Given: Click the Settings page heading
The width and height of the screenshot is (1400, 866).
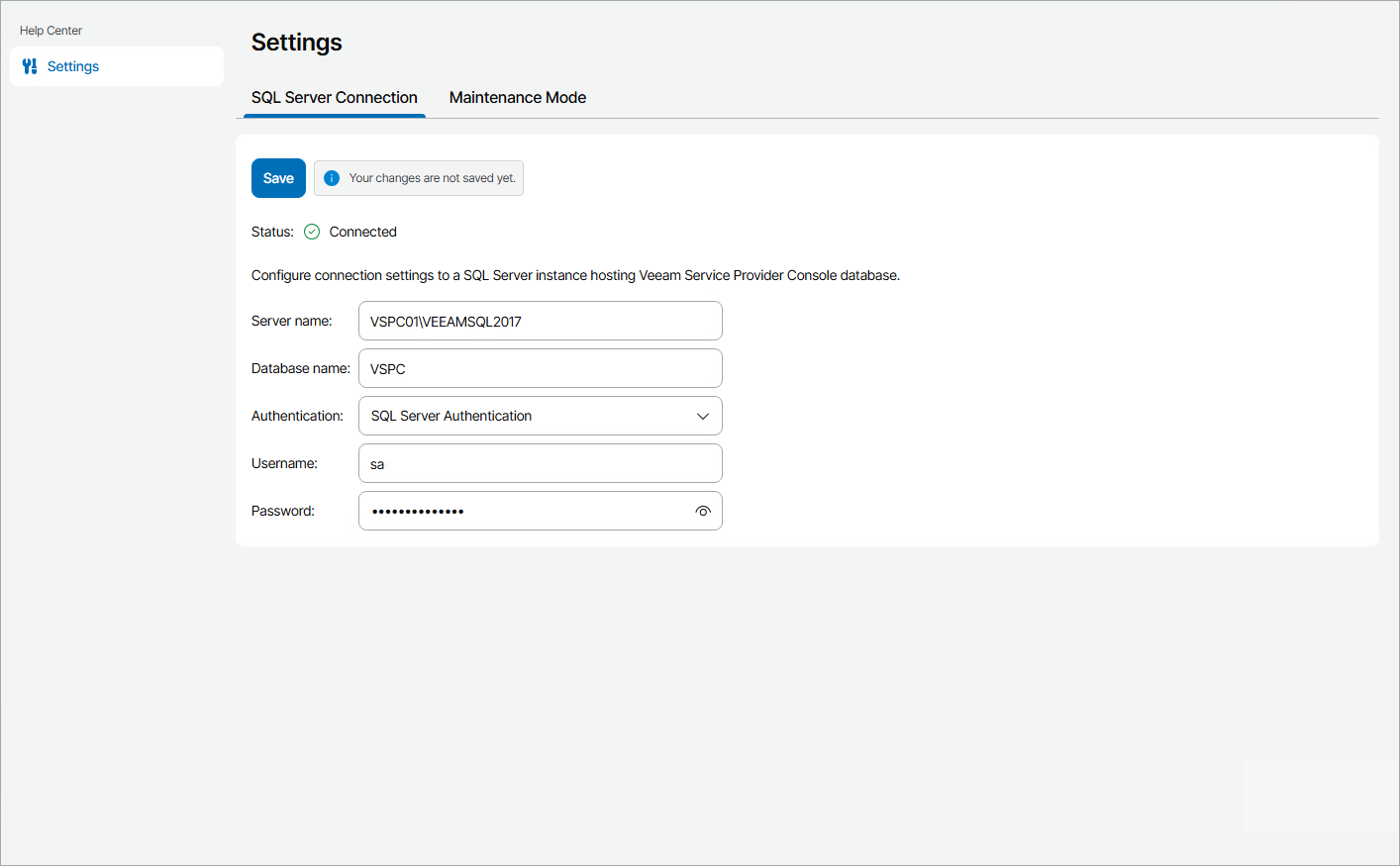Looking at the screenshot, I should point(297,43).
